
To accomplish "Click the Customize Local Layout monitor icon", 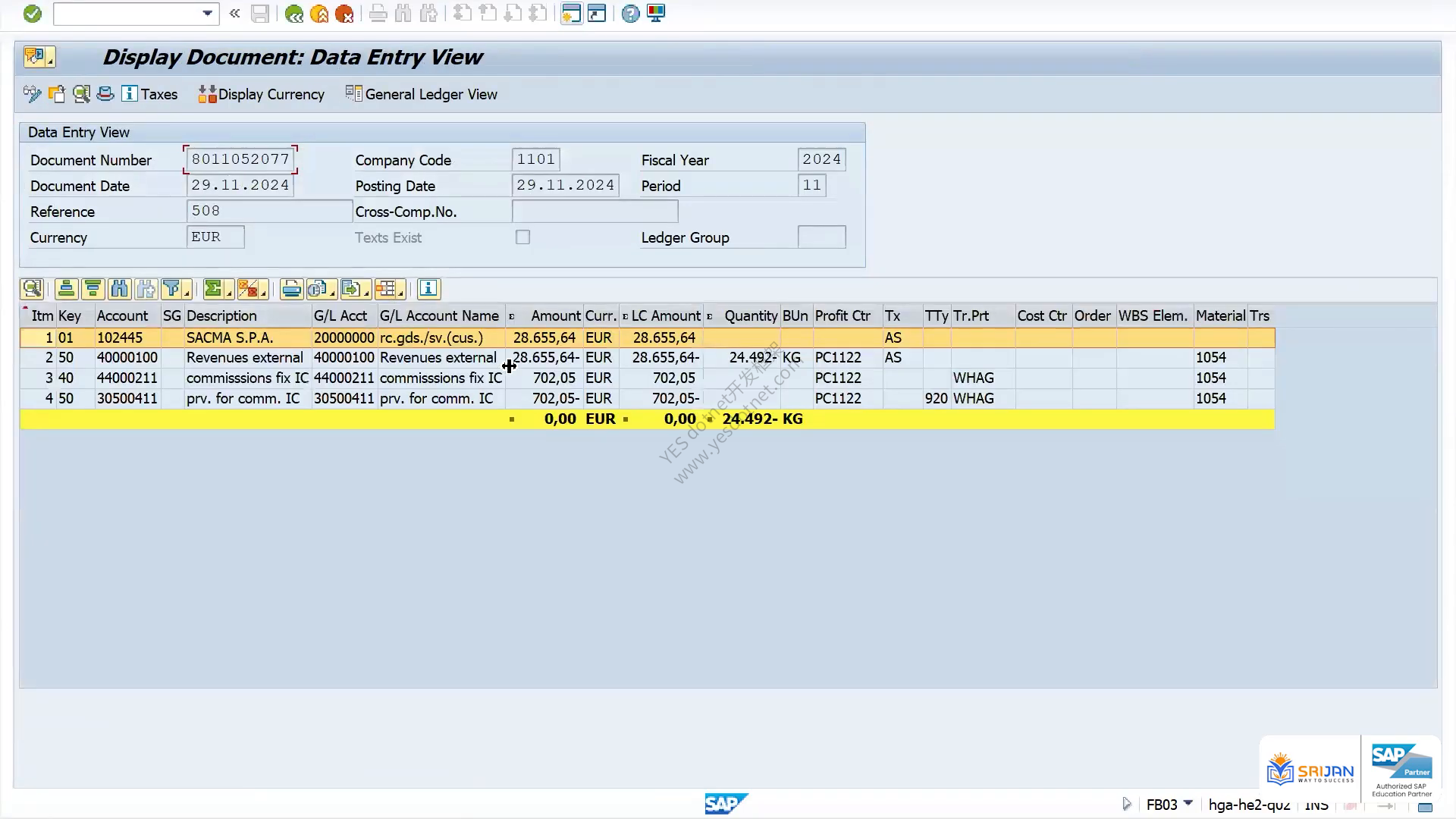I will tap(656, 14).
